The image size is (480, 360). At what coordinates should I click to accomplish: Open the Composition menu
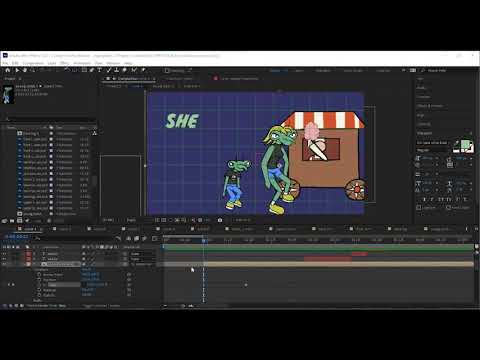33,63
